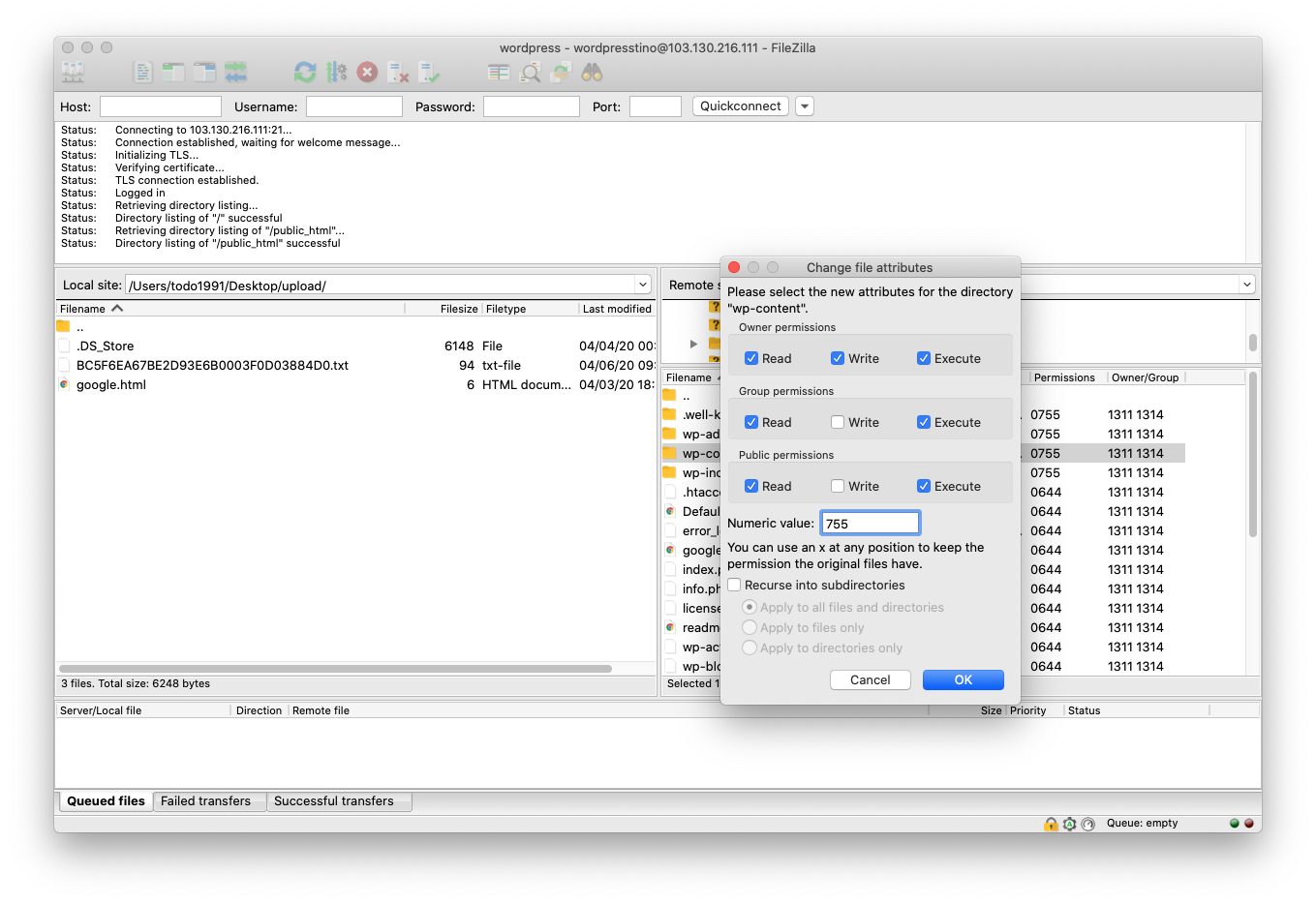Click the Port input field
The height and width of the screenshot is (904, 1316).
coord(656,106)
